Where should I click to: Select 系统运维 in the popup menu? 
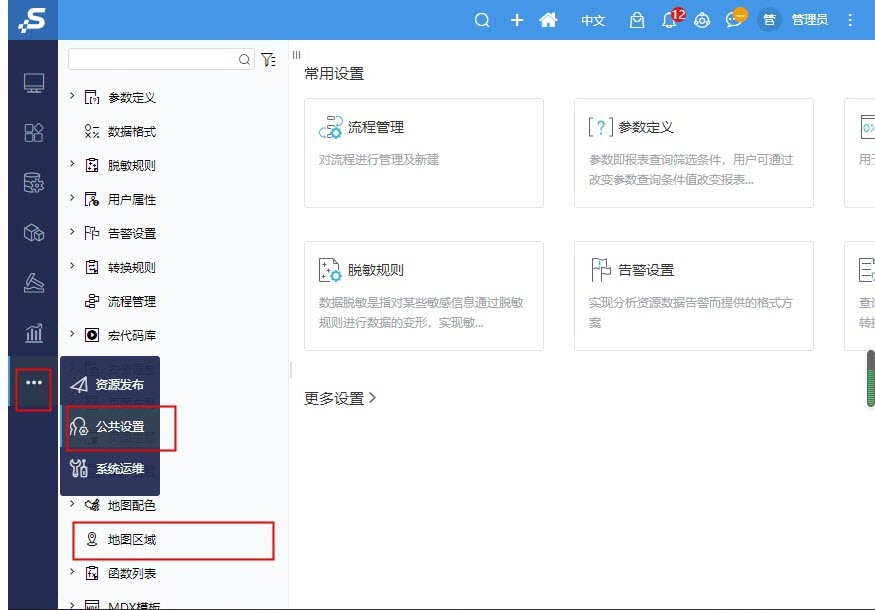point(110,469)
